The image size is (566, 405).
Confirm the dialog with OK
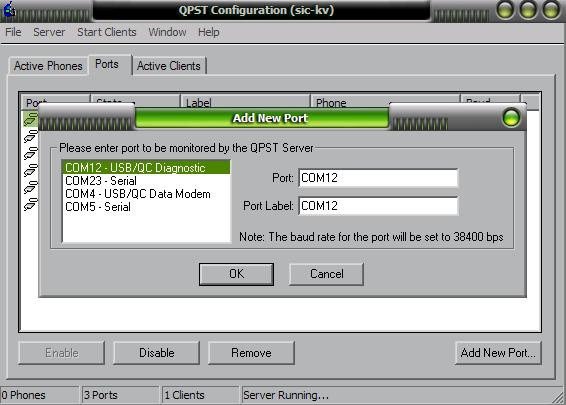tap(236, 274)
